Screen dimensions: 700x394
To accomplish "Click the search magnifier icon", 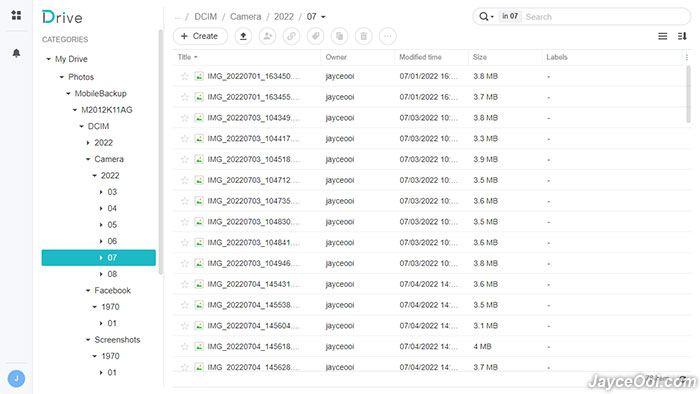I will [483, 17].
